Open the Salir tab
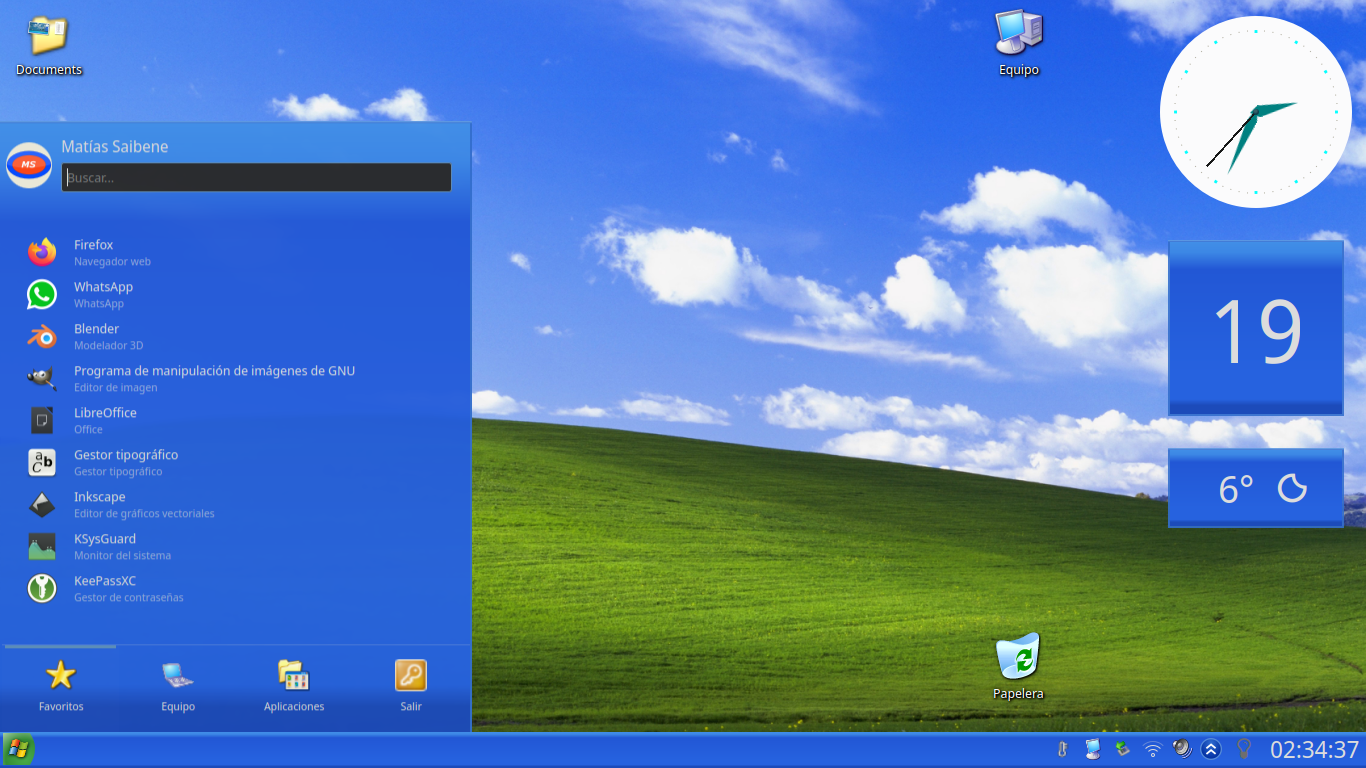The height and width of the screenshot is (768, 1366). click(x=411, y=686)
